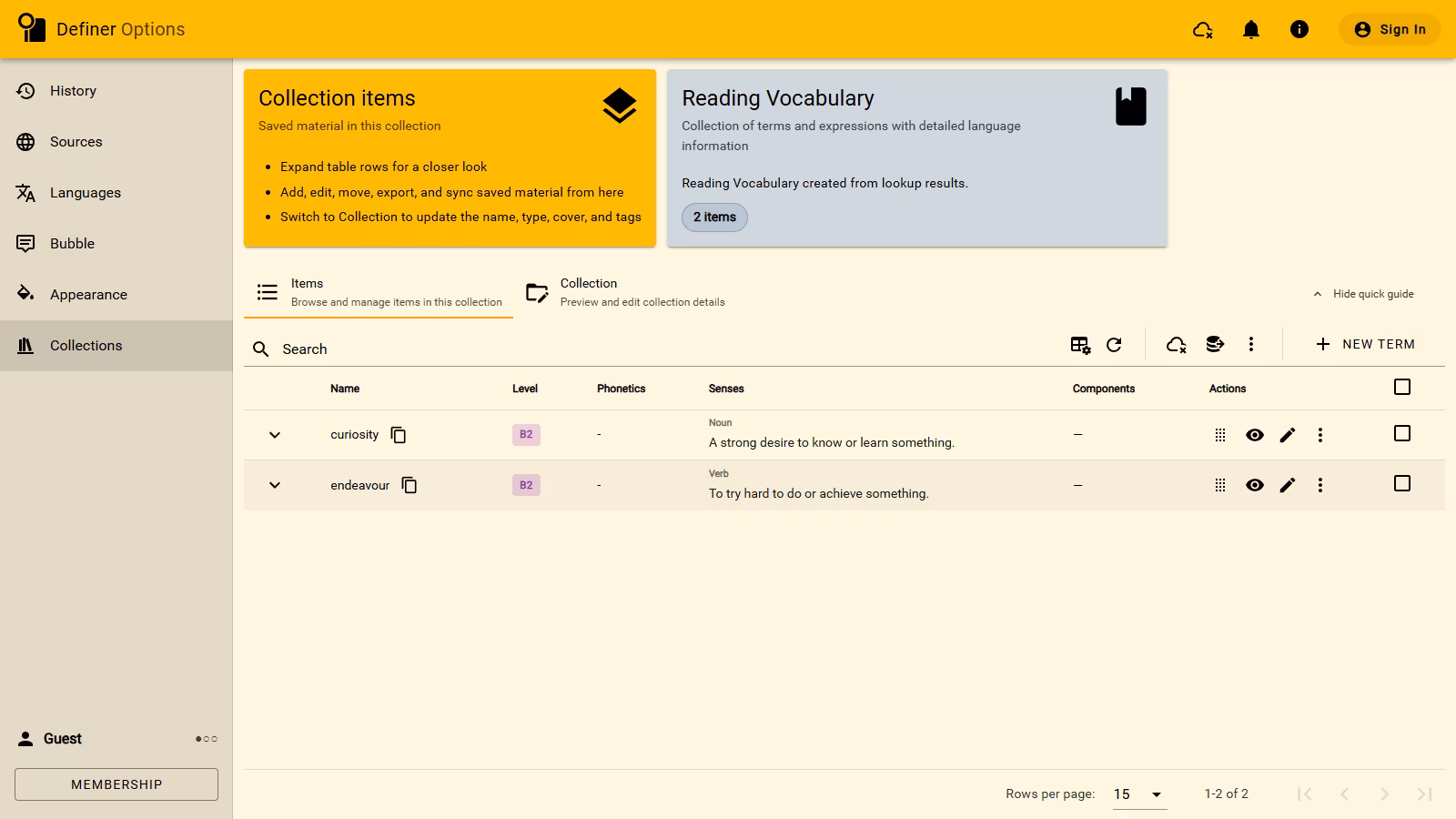The height and width of the screenshot is (819, 1456).
Task: Click the Sign In button
Action: click(x=1390, y=29)
